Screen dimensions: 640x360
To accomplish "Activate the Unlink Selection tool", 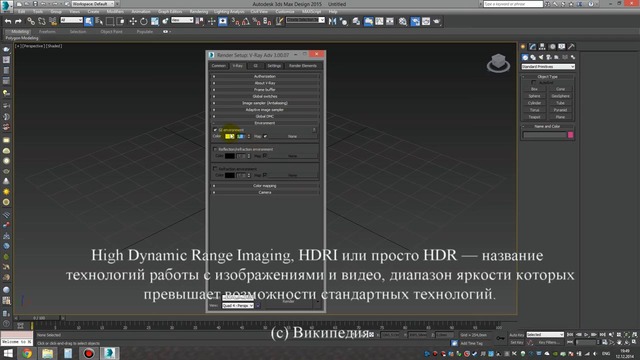I will (x=42, y=21).
